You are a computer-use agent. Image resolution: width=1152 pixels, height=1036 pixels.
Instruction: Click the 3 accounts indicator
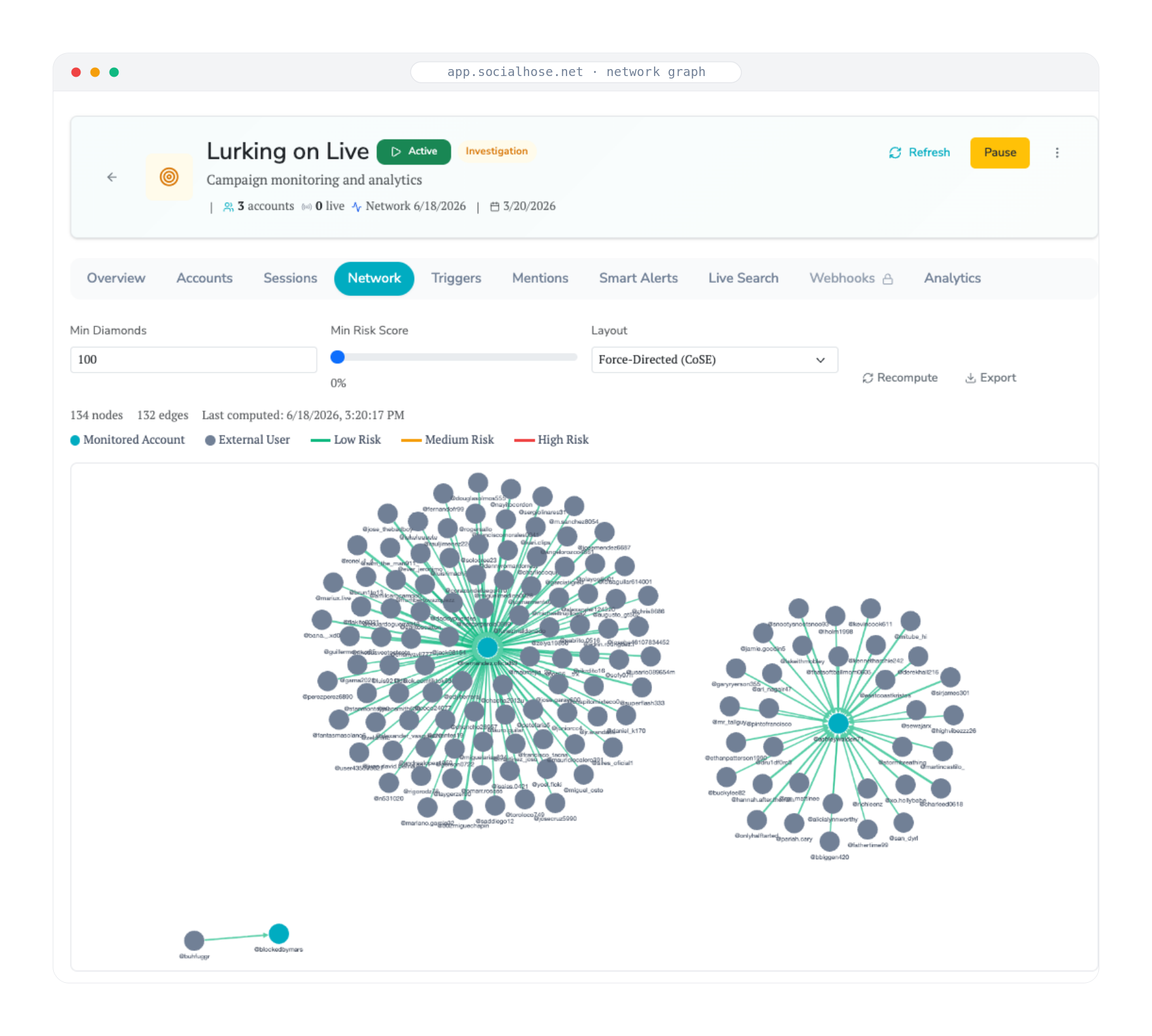(259, 207)
